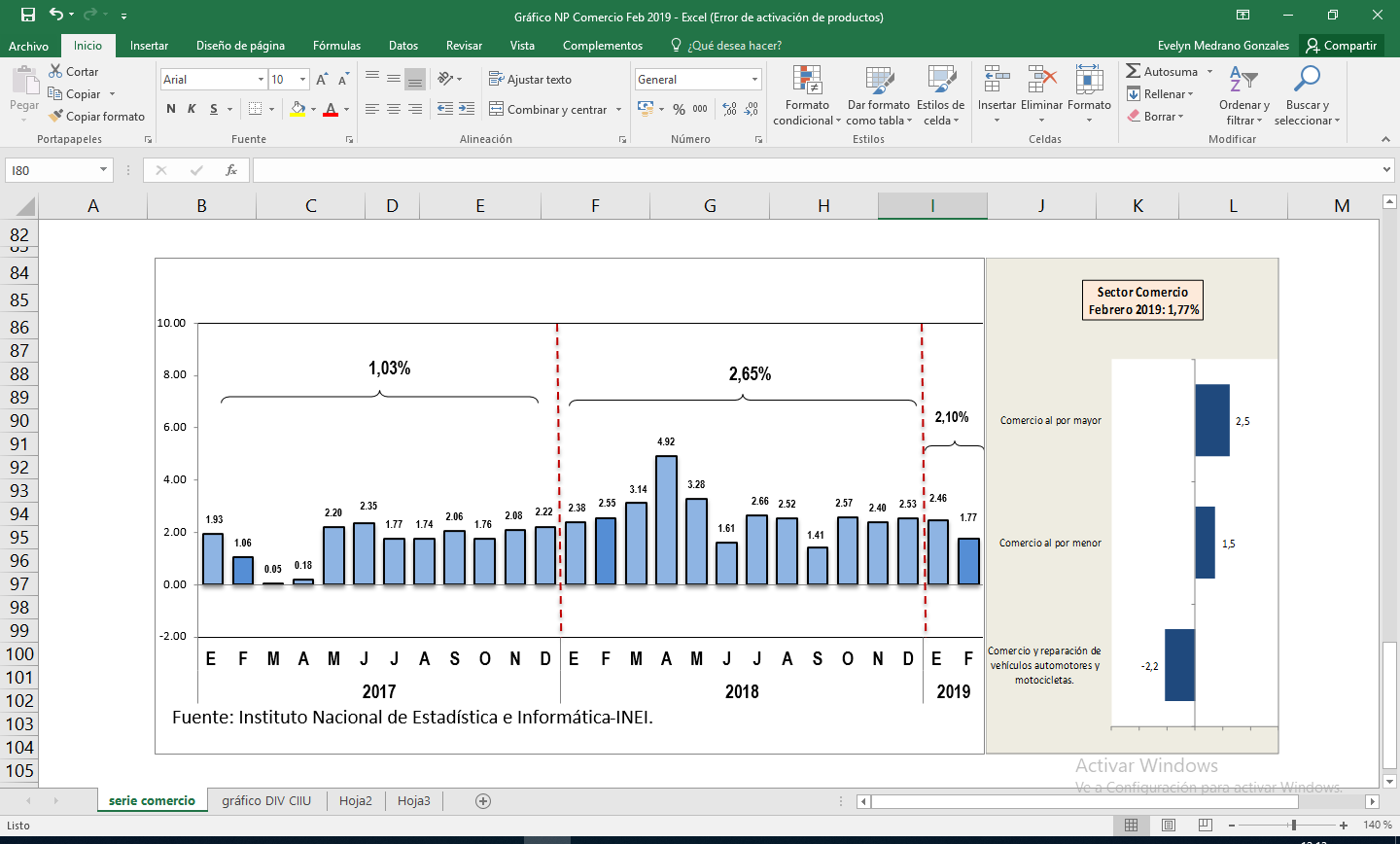Apply thousands separator 000 style
Screen dimensions: 1400x844
point(700,109)
